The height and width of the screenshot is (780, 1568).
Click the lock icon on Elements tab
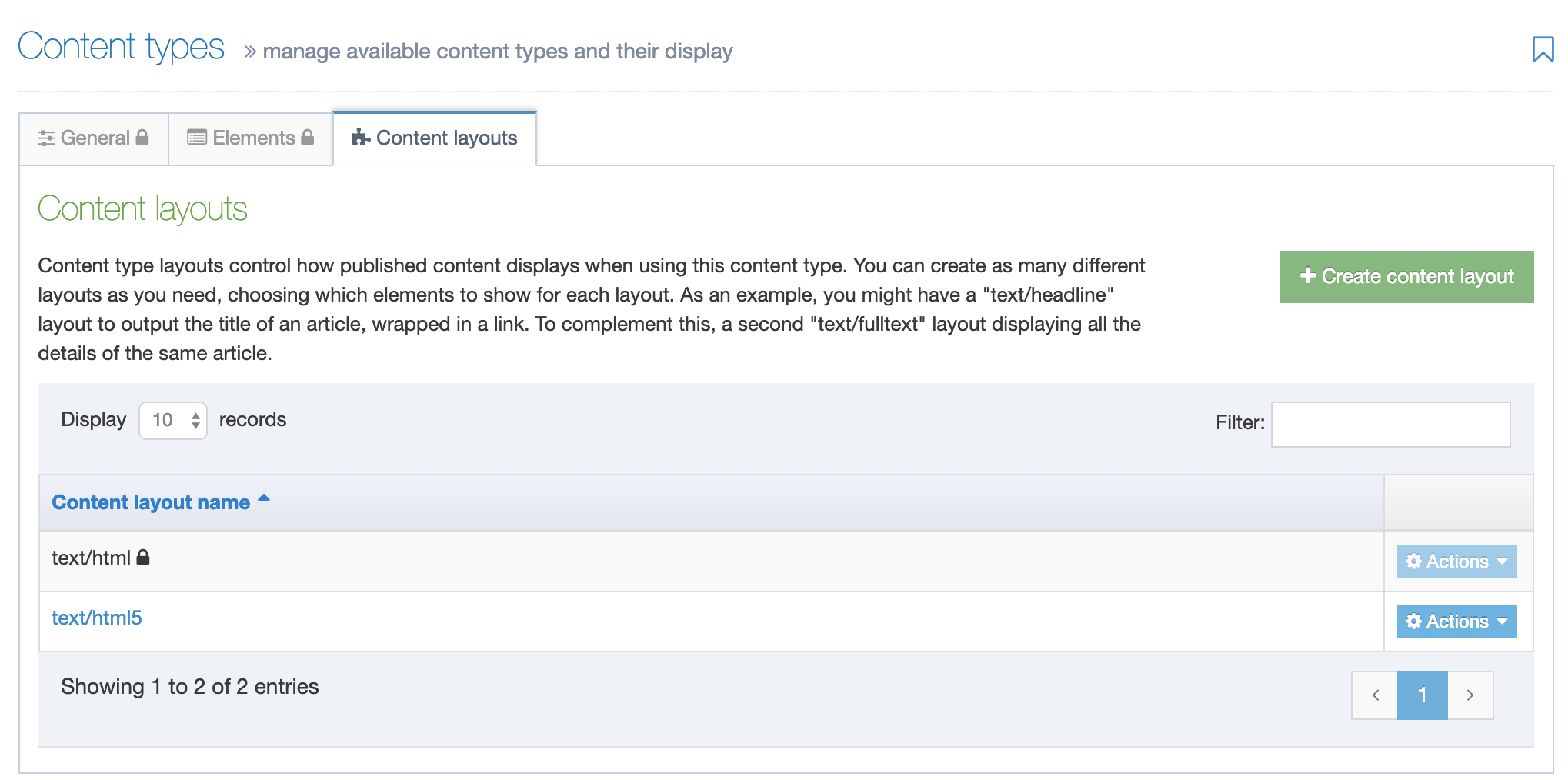(x=308, y=137)
